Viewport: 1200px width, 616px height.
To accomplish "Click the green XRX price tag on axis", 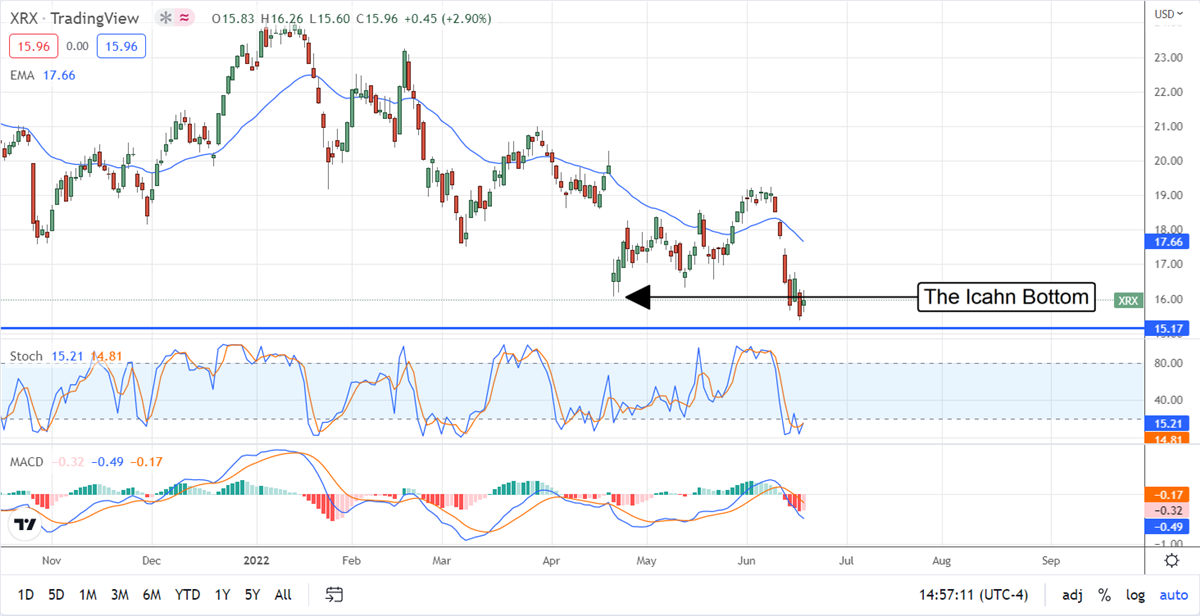I will coord(1129,300).
